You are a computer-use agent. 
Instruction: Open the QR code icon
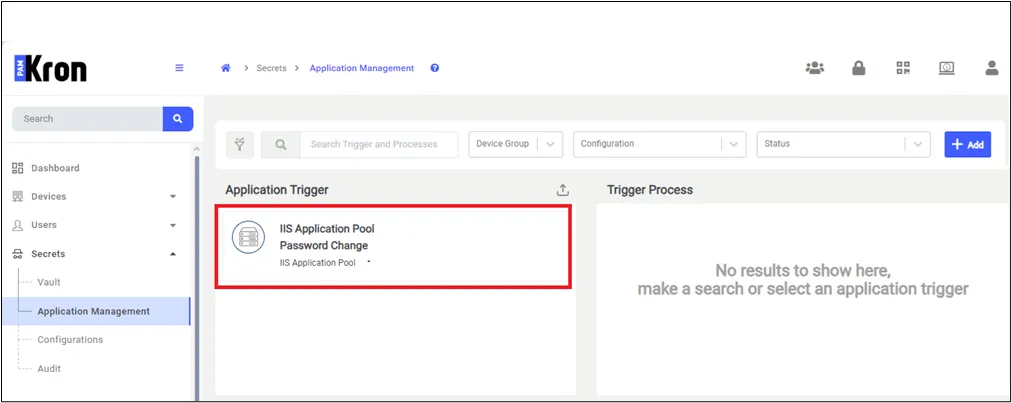(903, 68)
